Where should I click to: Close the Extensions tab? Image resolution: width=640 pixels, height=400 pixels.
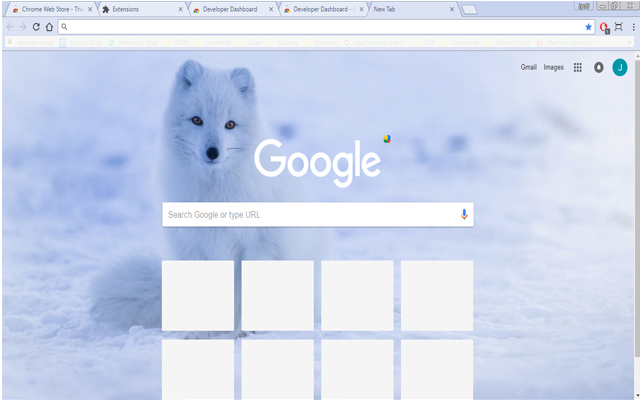click(180, 9)
